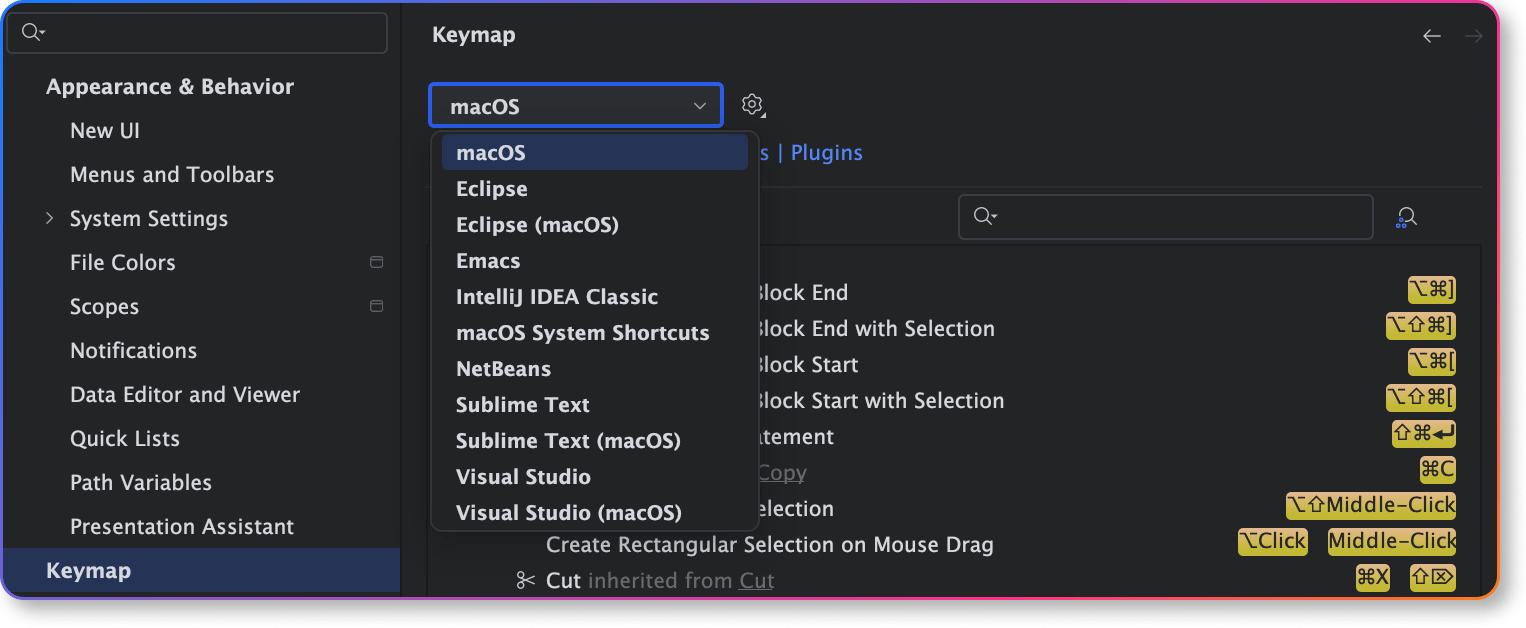Open the File Colors settings
The height and width of the screenshot is (628, 1526).
coord(123,263)
